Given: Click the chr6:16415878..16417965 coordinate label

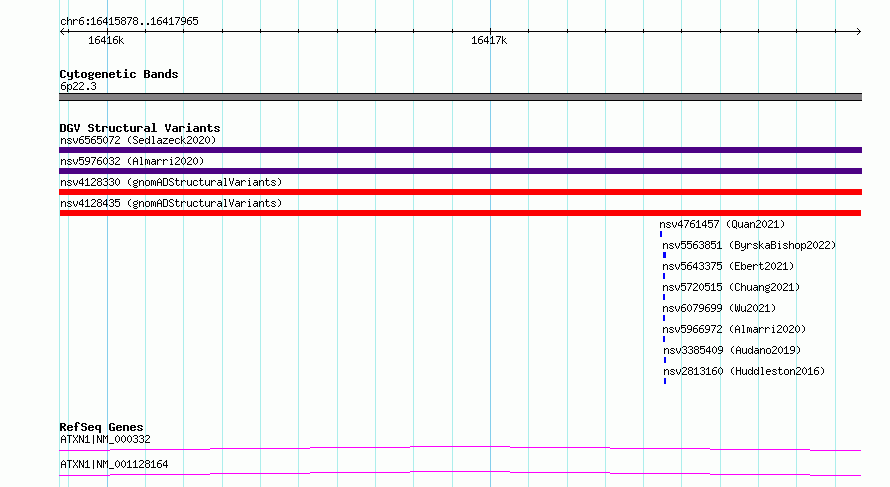Looking at the screenshot, I should click(129, 21).
